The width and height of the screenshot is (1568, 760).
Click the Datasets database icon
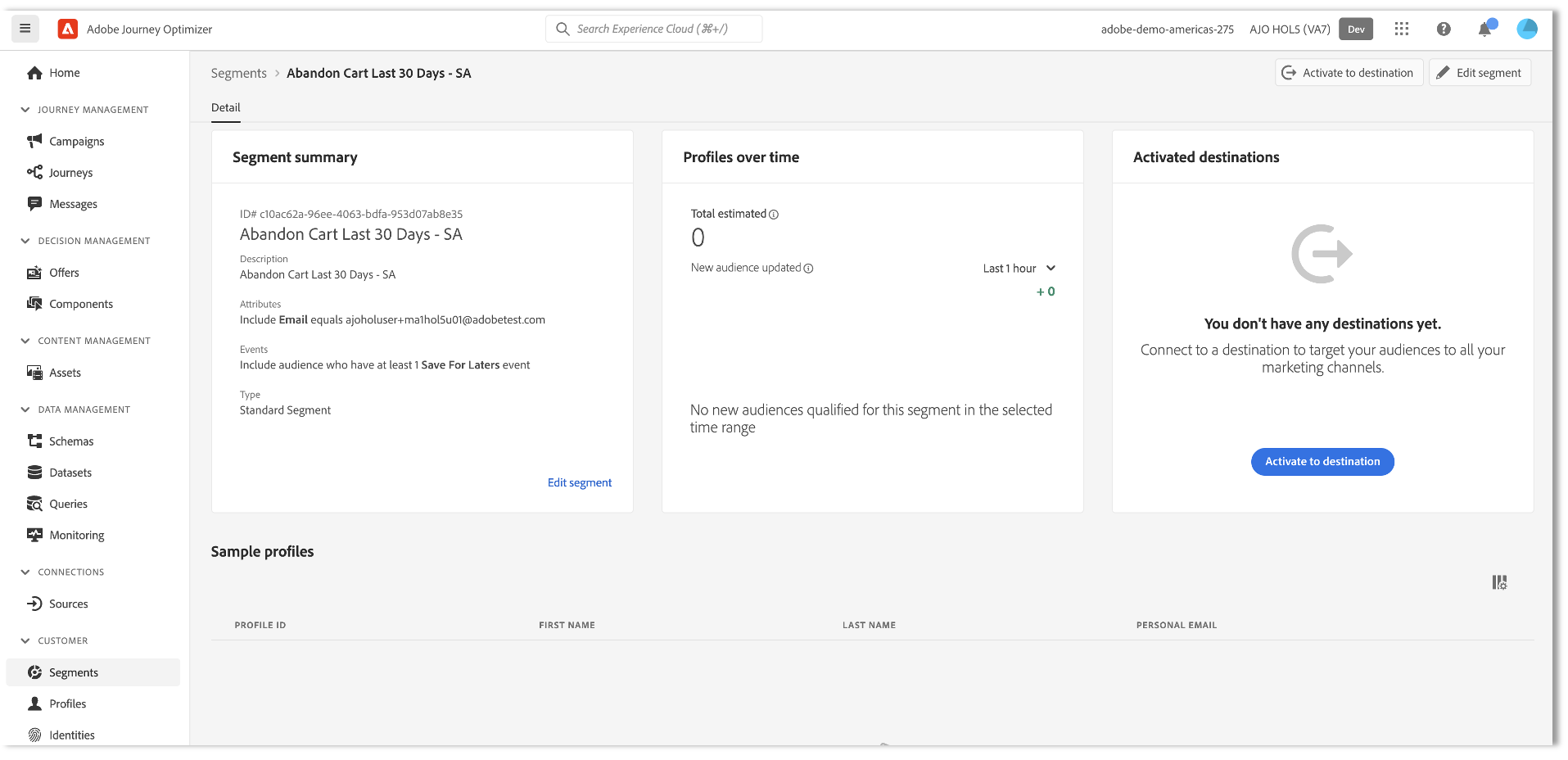34,473
